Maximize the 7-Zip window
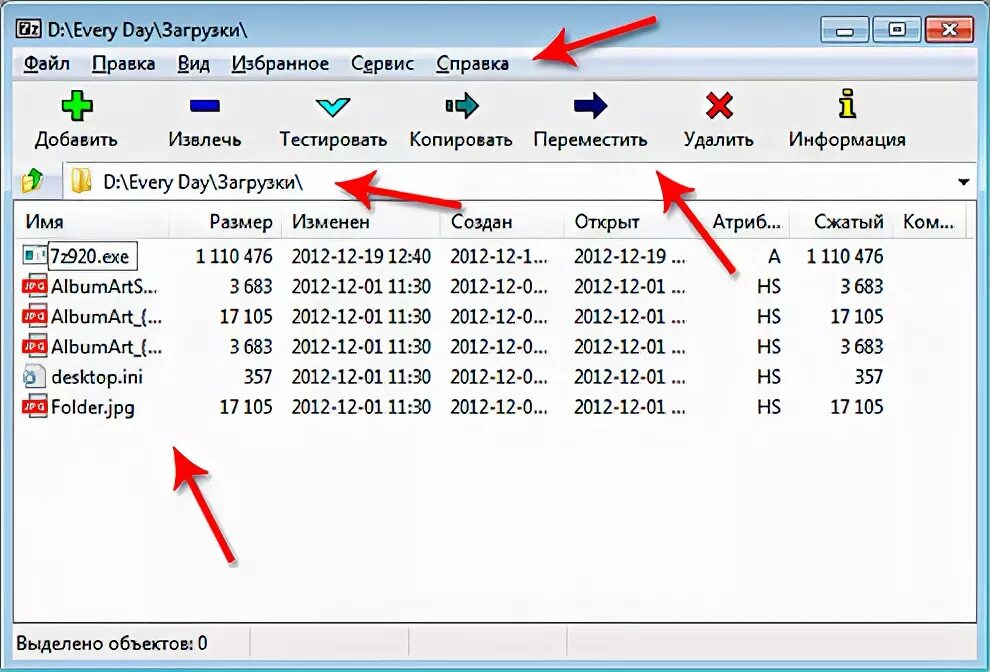This screenshot has width=990, height=672. [x=896, y=30]
